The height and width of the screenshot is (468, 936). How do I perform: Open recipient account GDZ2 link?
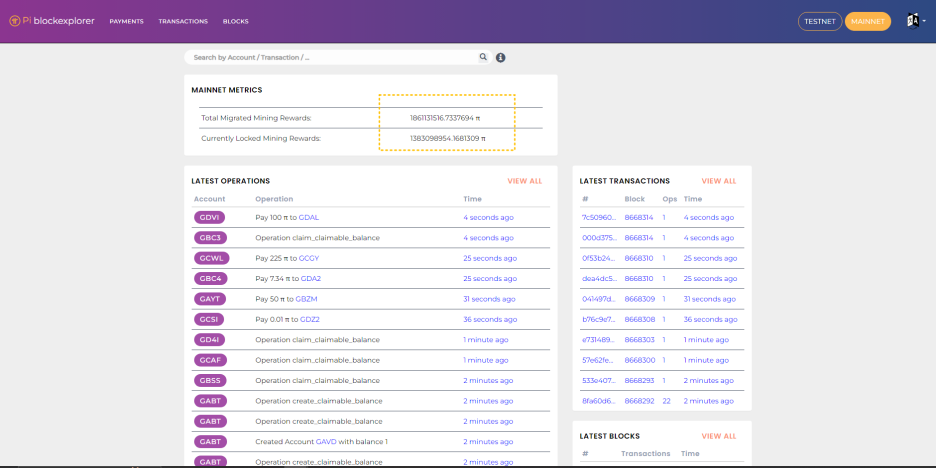tap(310, 319)
